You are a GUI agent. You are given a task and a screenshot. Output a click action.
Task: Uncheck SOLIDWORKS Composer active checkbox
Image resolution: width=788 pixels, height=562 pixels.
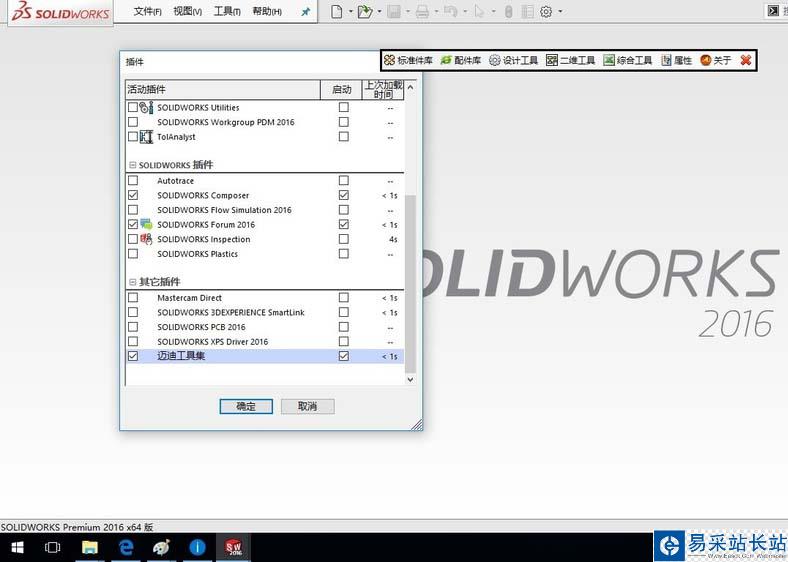tap(133, 195)
